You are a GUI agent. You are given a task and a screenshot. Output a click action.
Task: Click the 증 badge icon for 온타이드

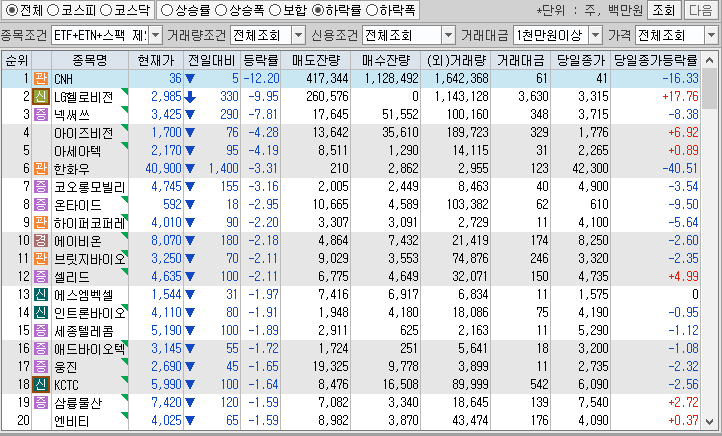(41, 204)
